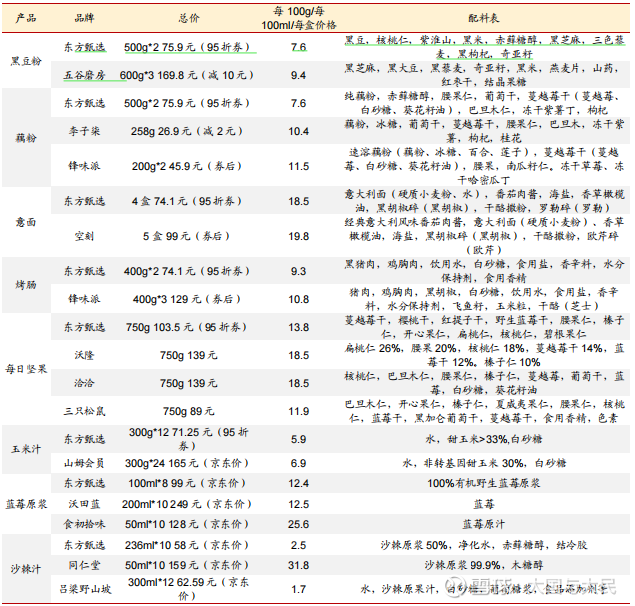Click unit price 12.4
Screen dimensions: 635x606
point(298,483)
